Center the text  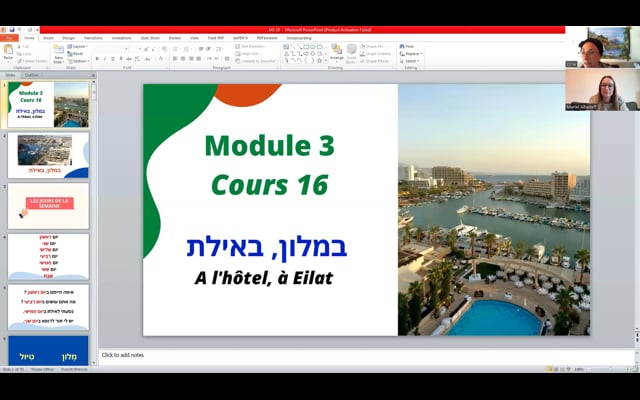pos(183,59)
